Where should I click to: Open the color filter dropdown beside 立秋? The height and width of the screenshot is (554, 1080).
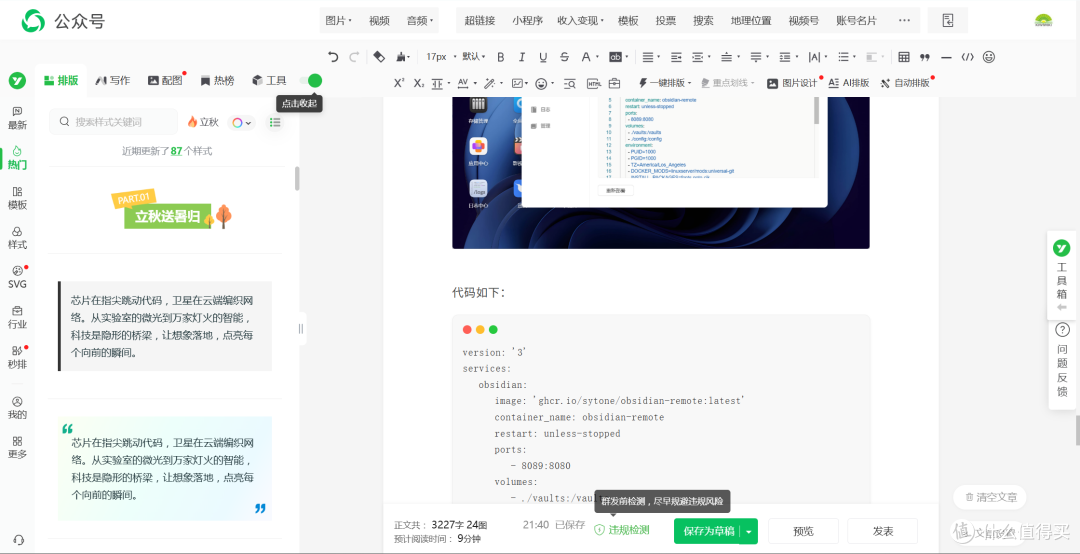pos(241,122)
